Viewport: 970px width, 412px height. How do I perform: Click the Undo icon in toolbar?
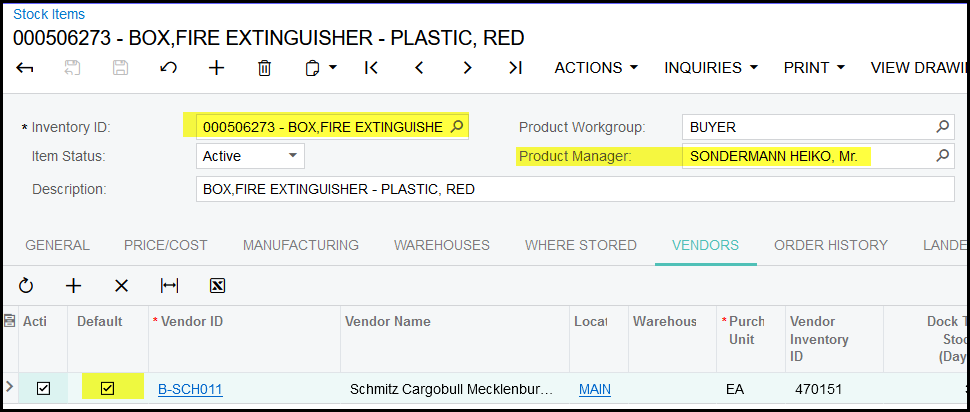(169, 68)
